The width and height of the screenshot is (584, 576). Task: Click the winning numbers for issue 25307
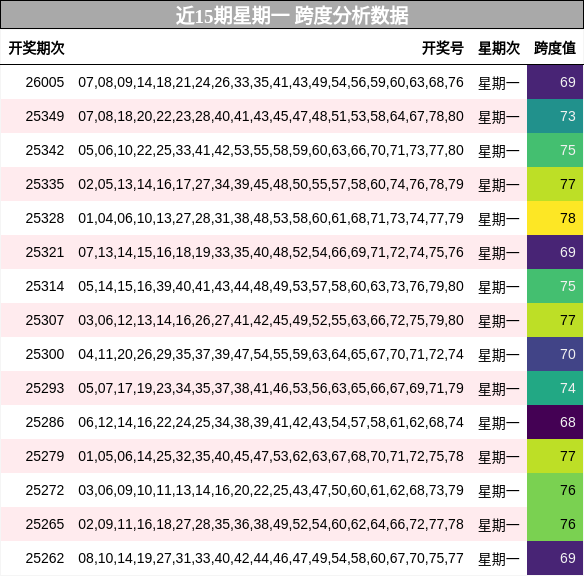click(x=271, y=320)
